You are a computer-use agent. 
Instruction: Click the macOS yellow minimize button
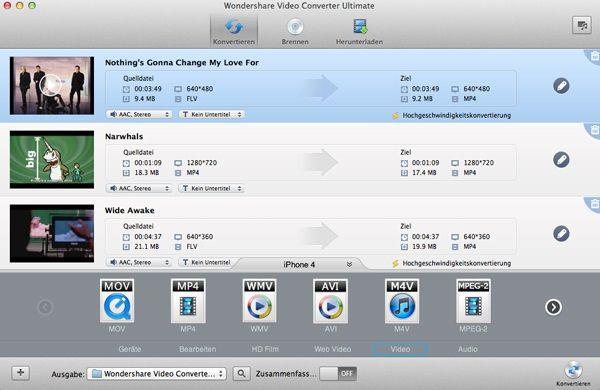coord(20,5)
